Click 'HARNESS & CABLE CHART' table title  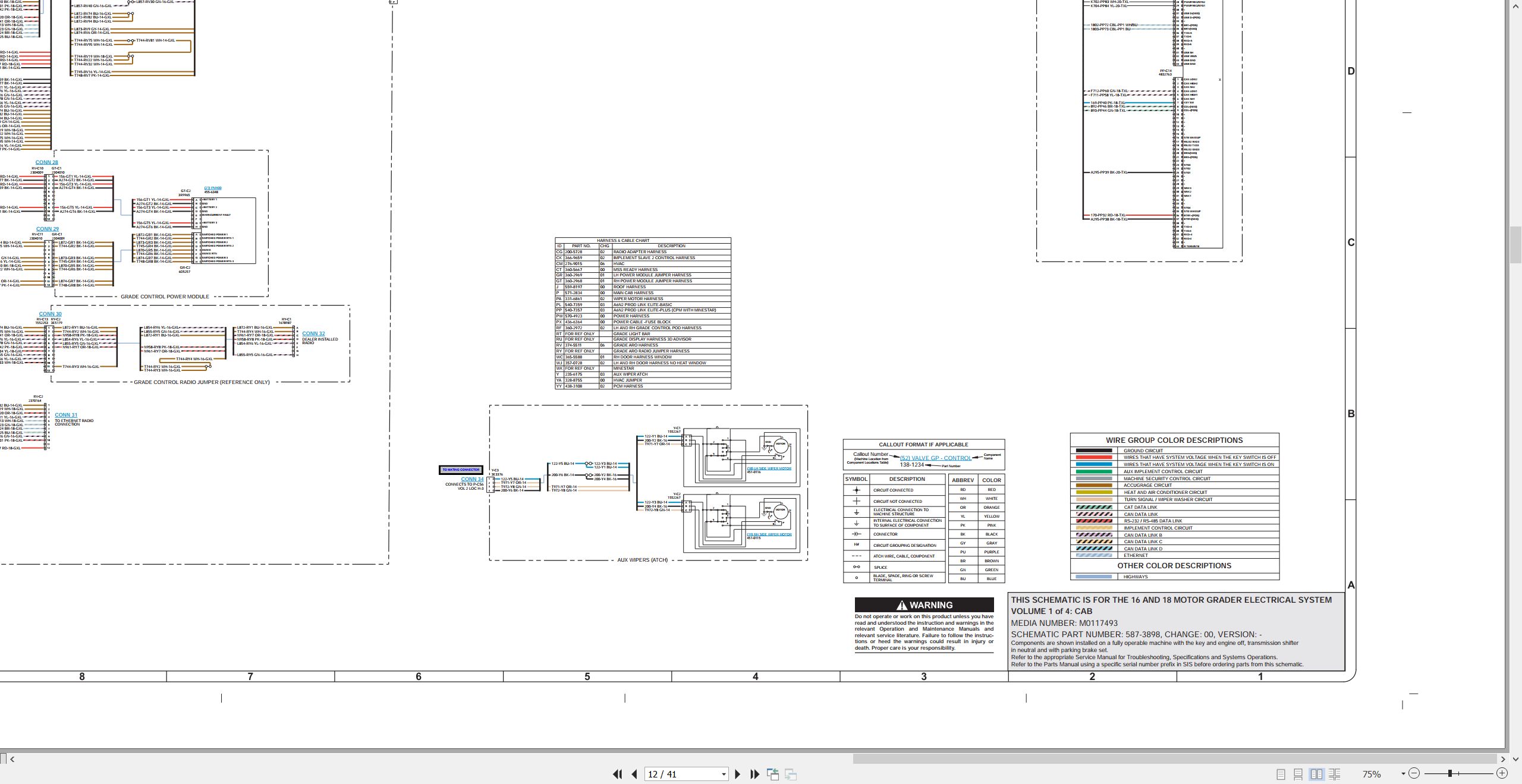[623, 241]
